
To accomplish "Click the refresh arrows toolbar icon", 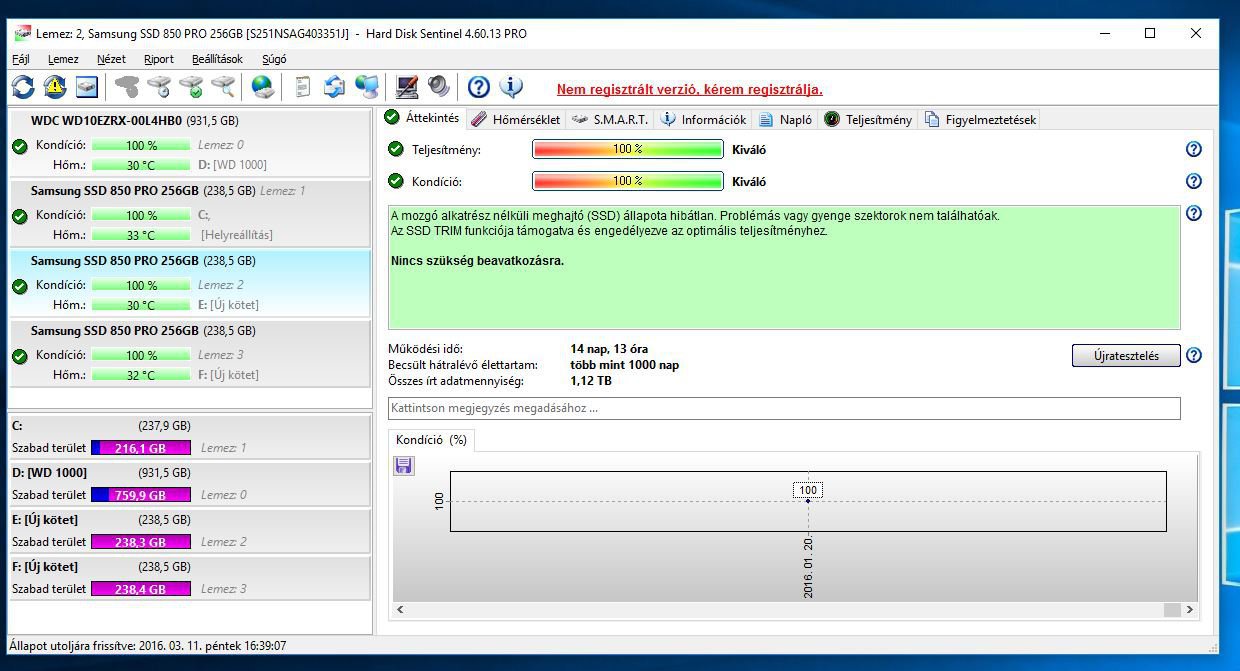I will pos(23,87).
